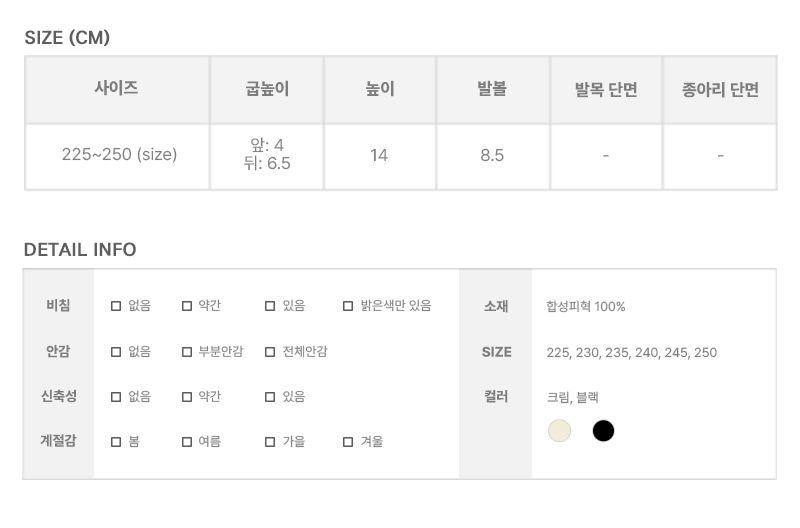This screenshot has height=528, width=800.
Task: Check the 없음 box in 신축성 row
Action: 116,397
